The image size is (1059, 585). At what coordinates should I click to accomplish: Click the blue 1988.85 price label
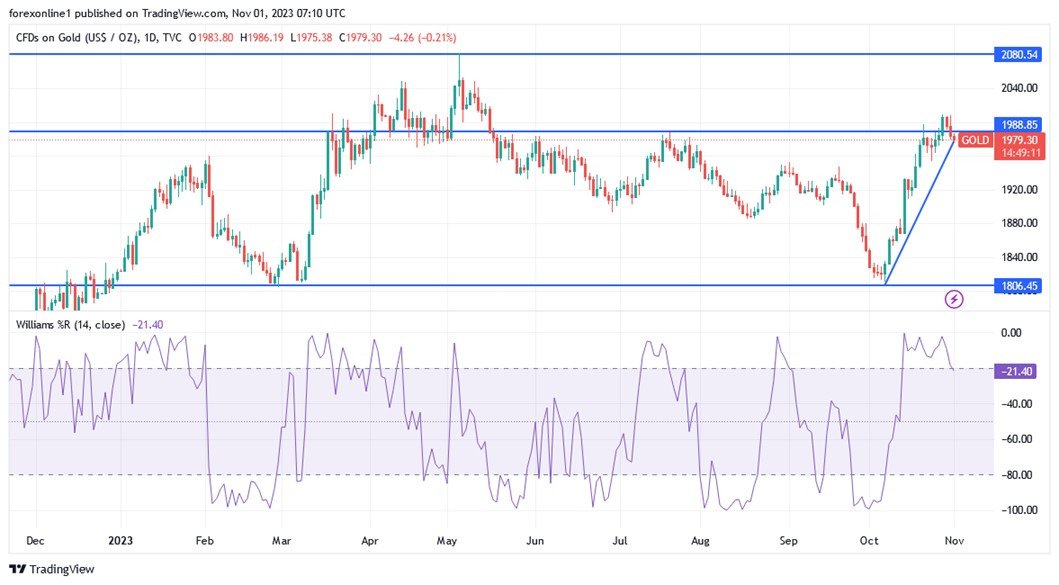[x=1019, y=124]
